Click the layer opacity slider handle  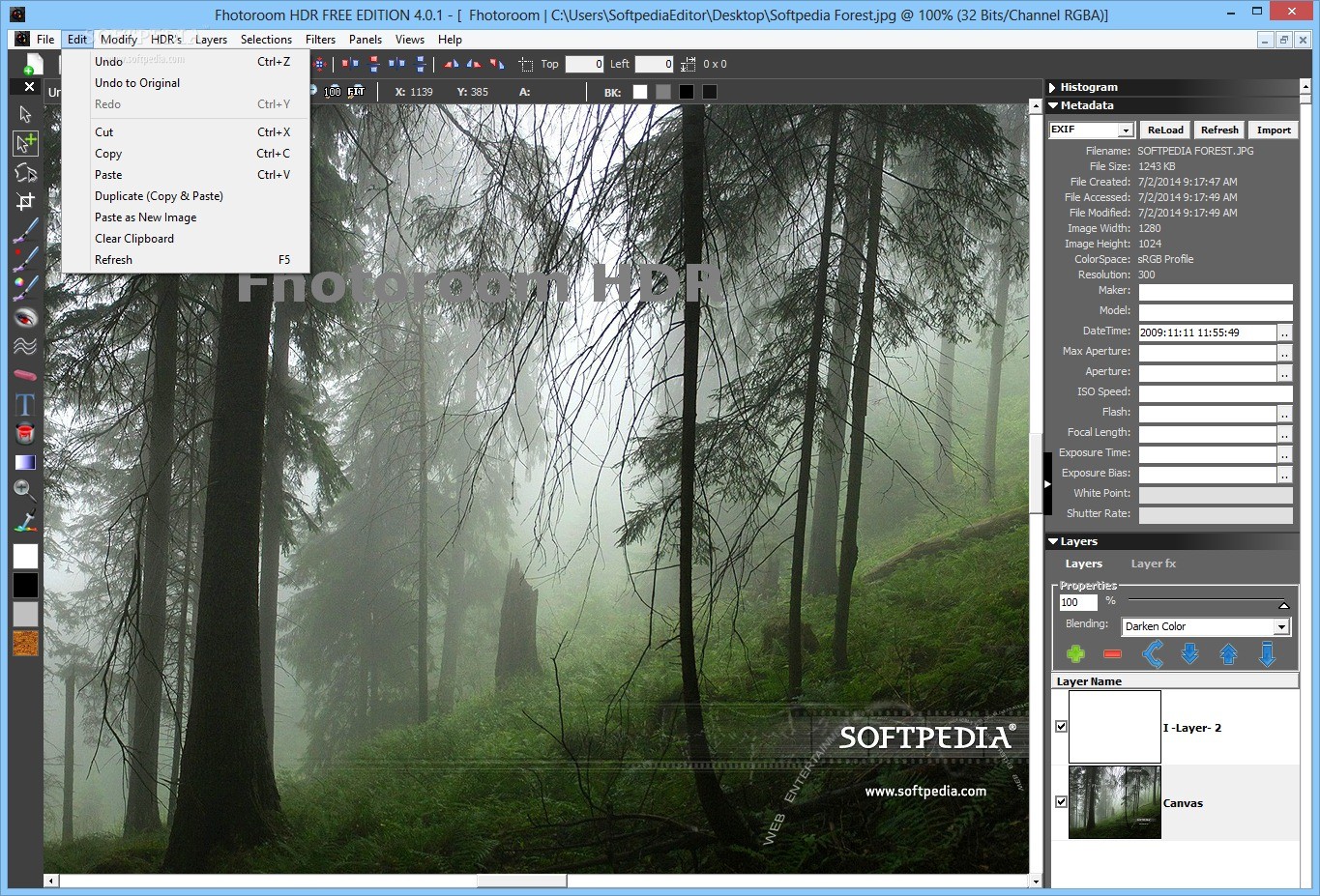click(1283, 605)
